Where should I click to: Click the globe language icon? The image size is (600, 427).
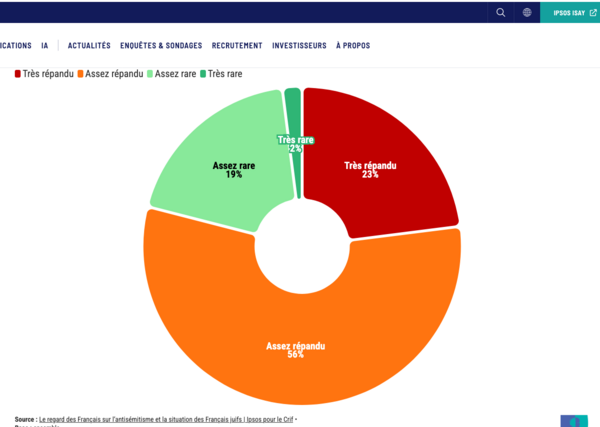point(527,13)
